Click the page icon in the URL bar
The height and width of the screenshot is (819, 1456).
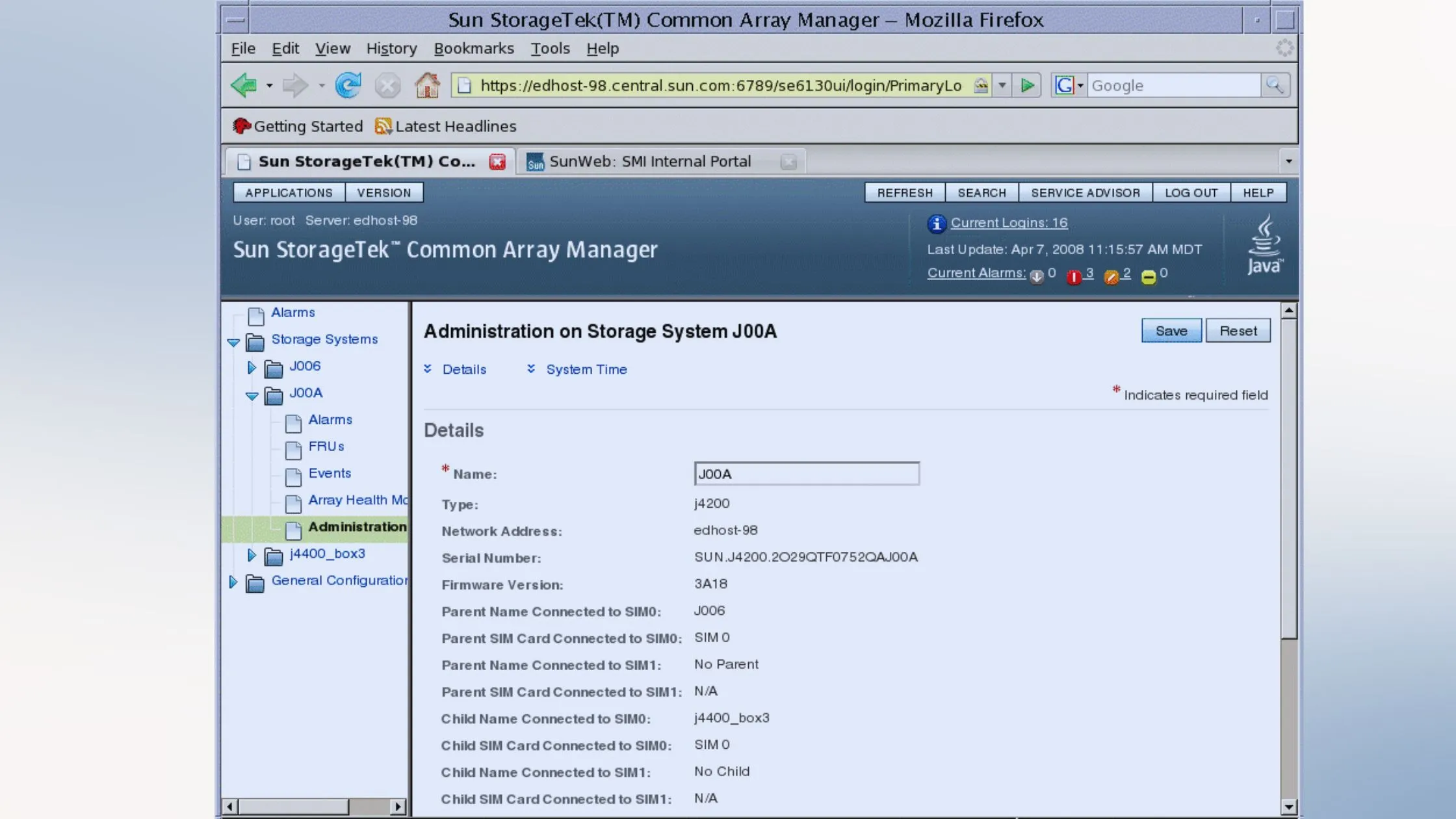(x=464, y=85)
